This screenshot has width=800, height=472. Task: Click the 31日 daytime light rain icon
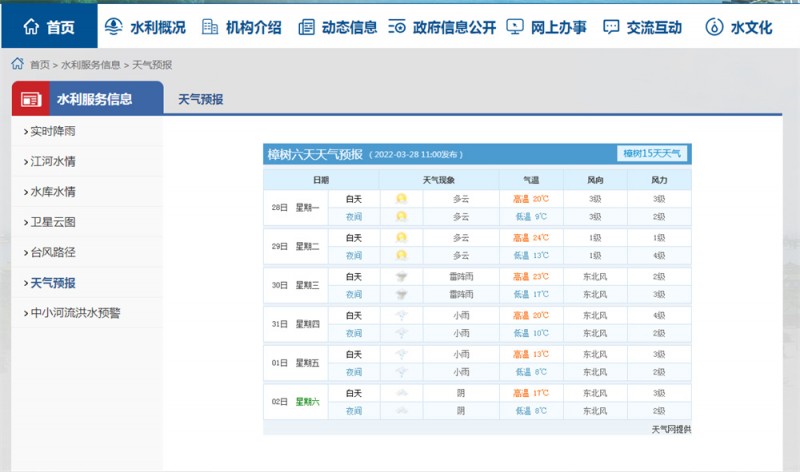[402, 315]
